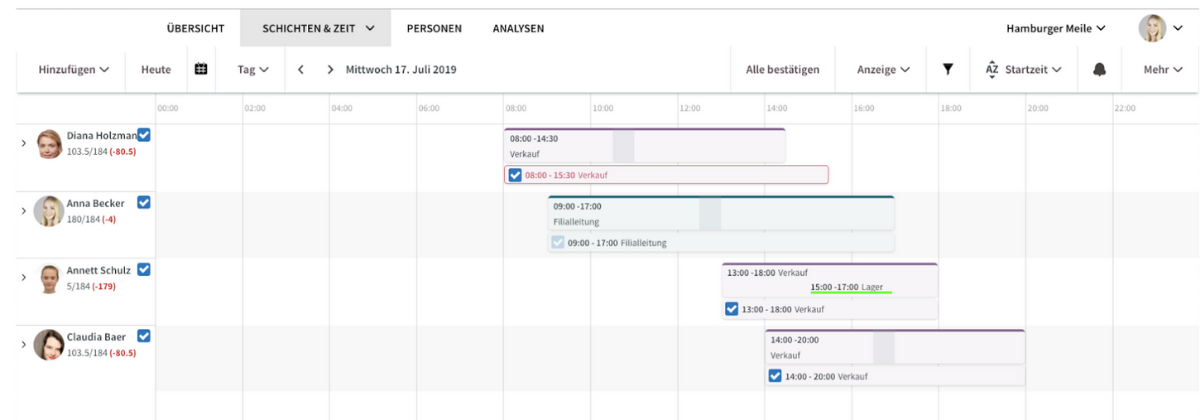Open notifications bell icon
The image size is (1200, 420).
(x=1100, y=70)
